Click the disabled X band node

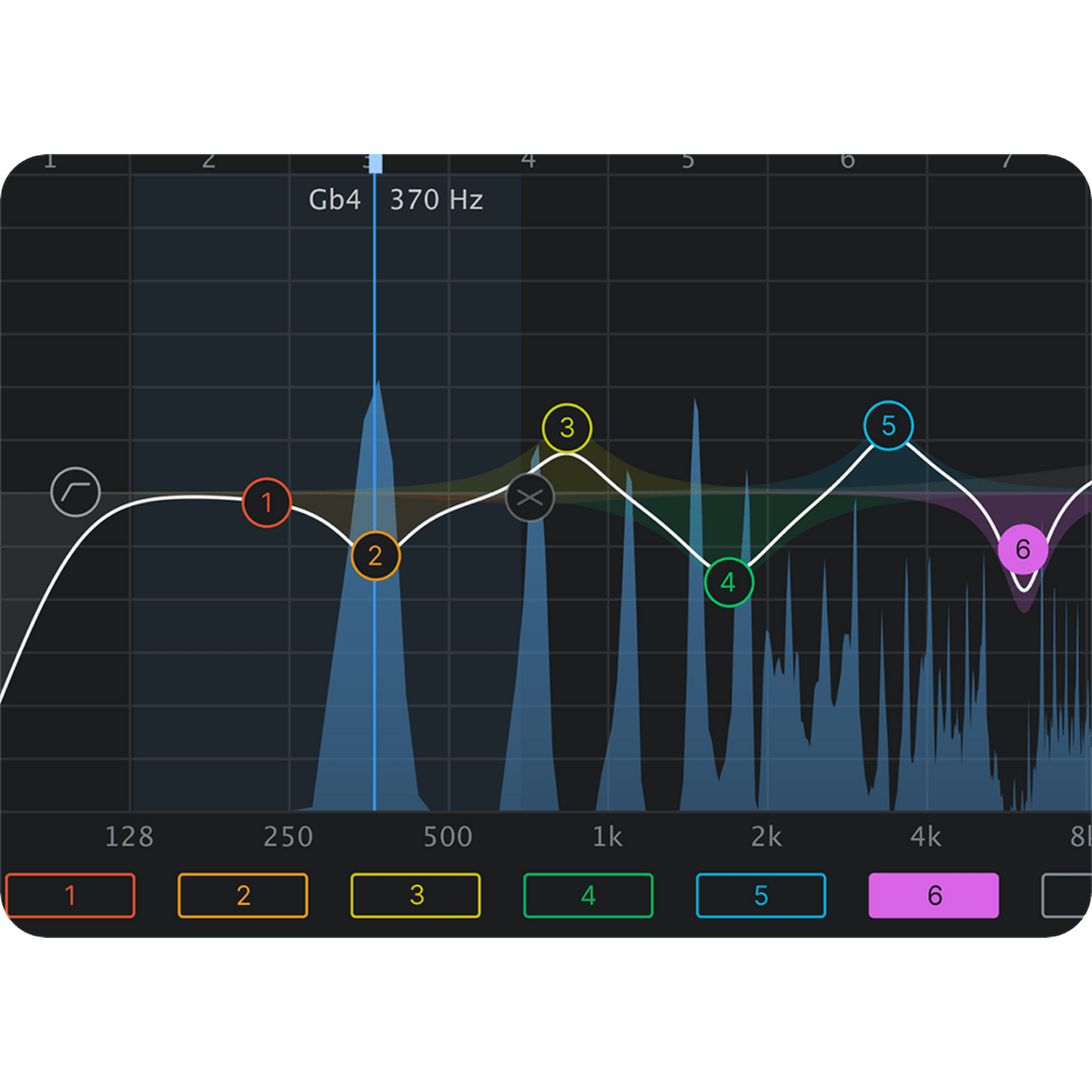pyautogui.click(x=530, y=497)
